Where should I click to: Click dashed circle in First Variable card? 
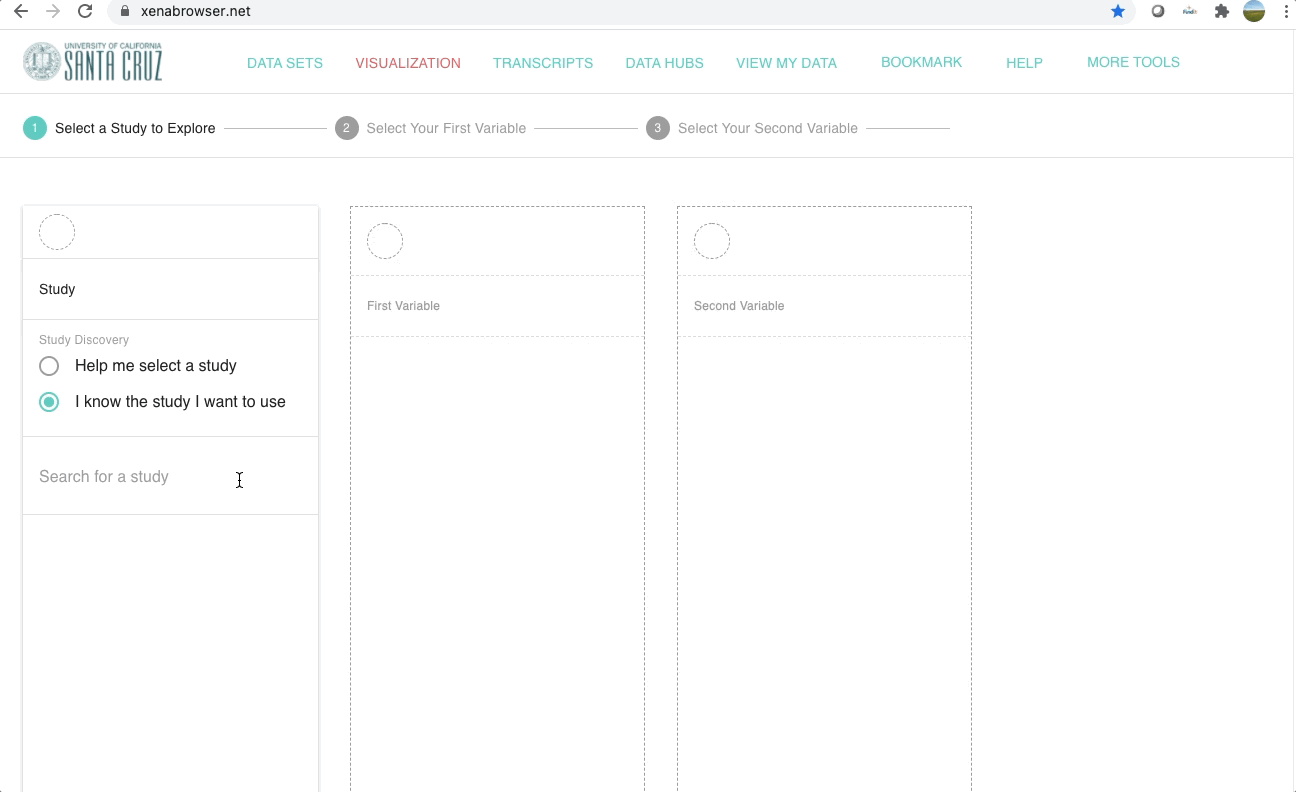point(385,241)
